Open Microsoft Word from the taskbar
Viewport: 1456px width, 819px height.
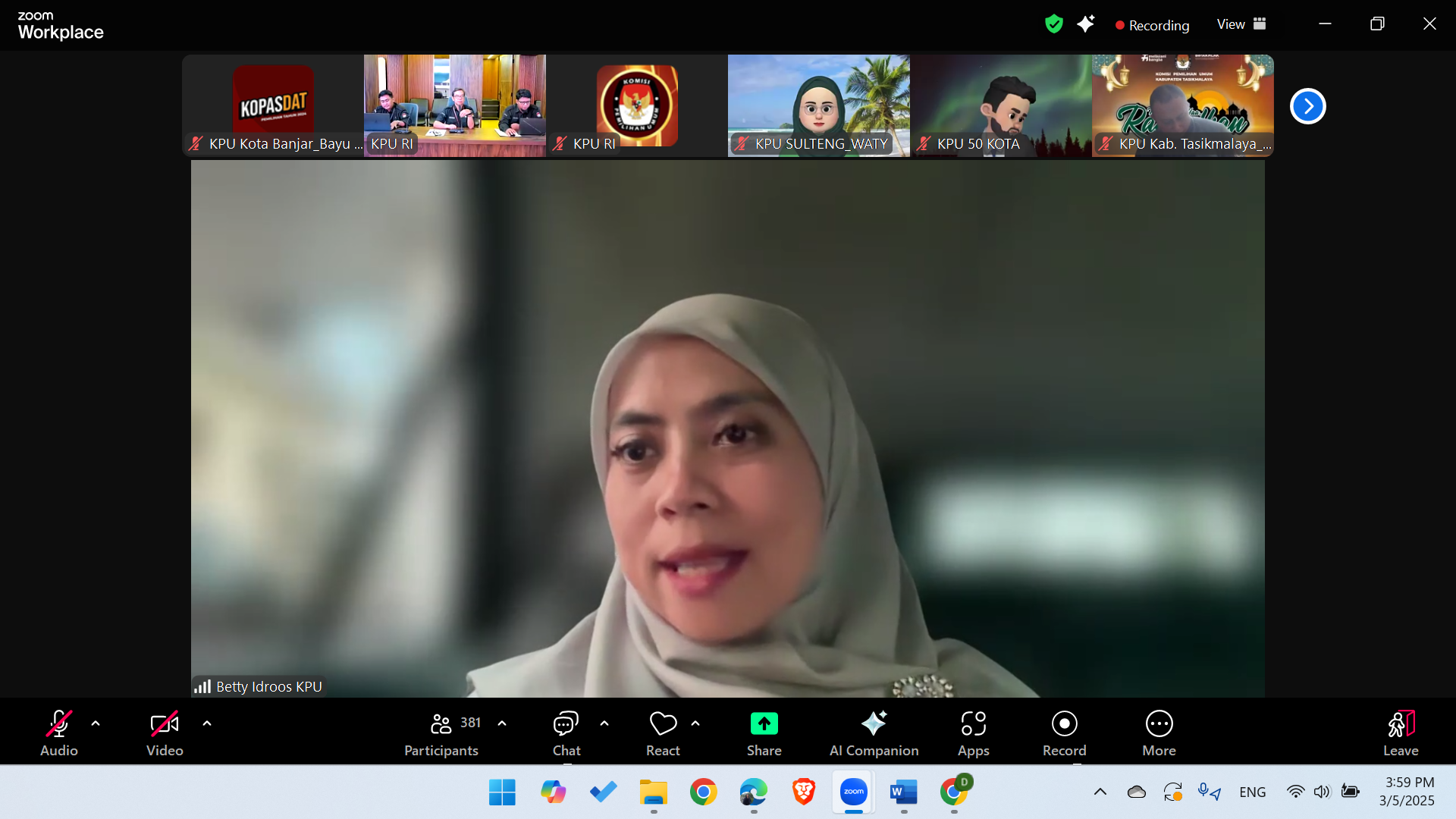tap(903, 792)
